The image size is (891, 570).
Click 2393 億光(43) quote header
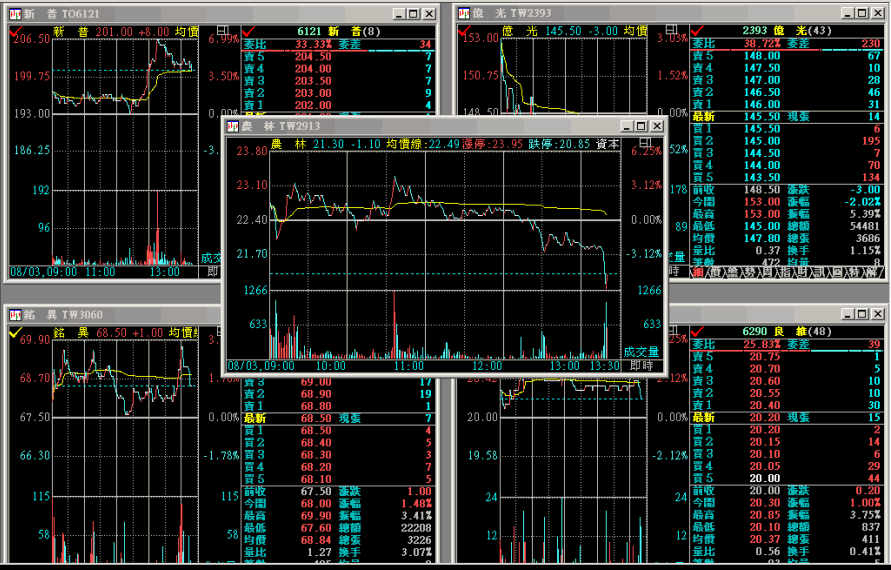click(x=786, y=31)
